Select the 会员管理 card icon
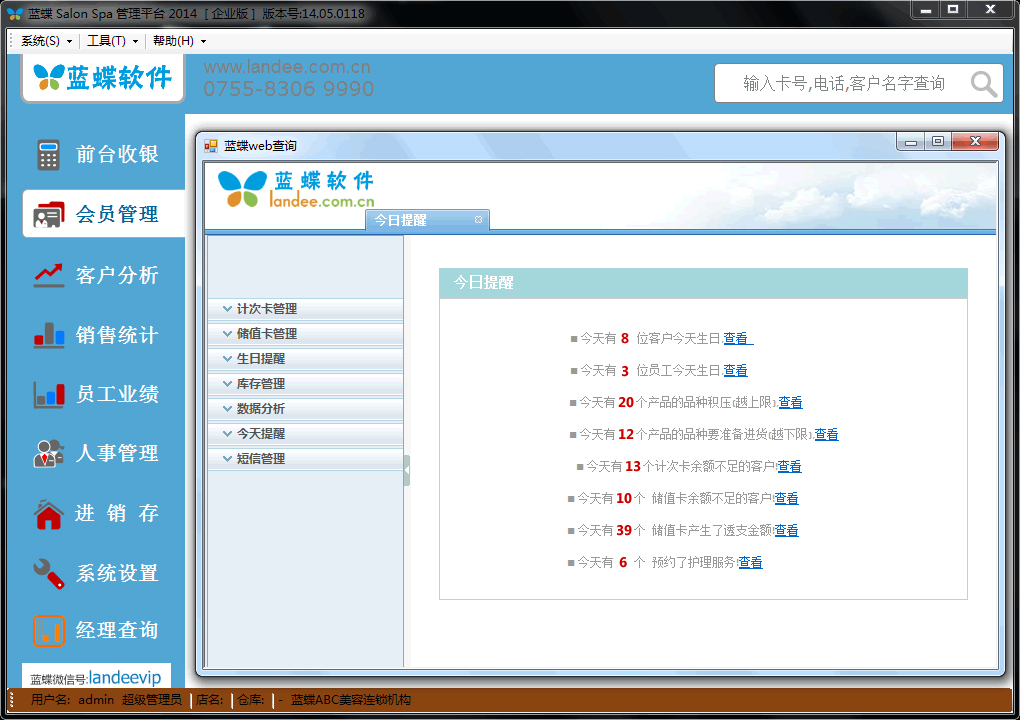The width and height of the screenshot is (1020, 720). point(48,215)
